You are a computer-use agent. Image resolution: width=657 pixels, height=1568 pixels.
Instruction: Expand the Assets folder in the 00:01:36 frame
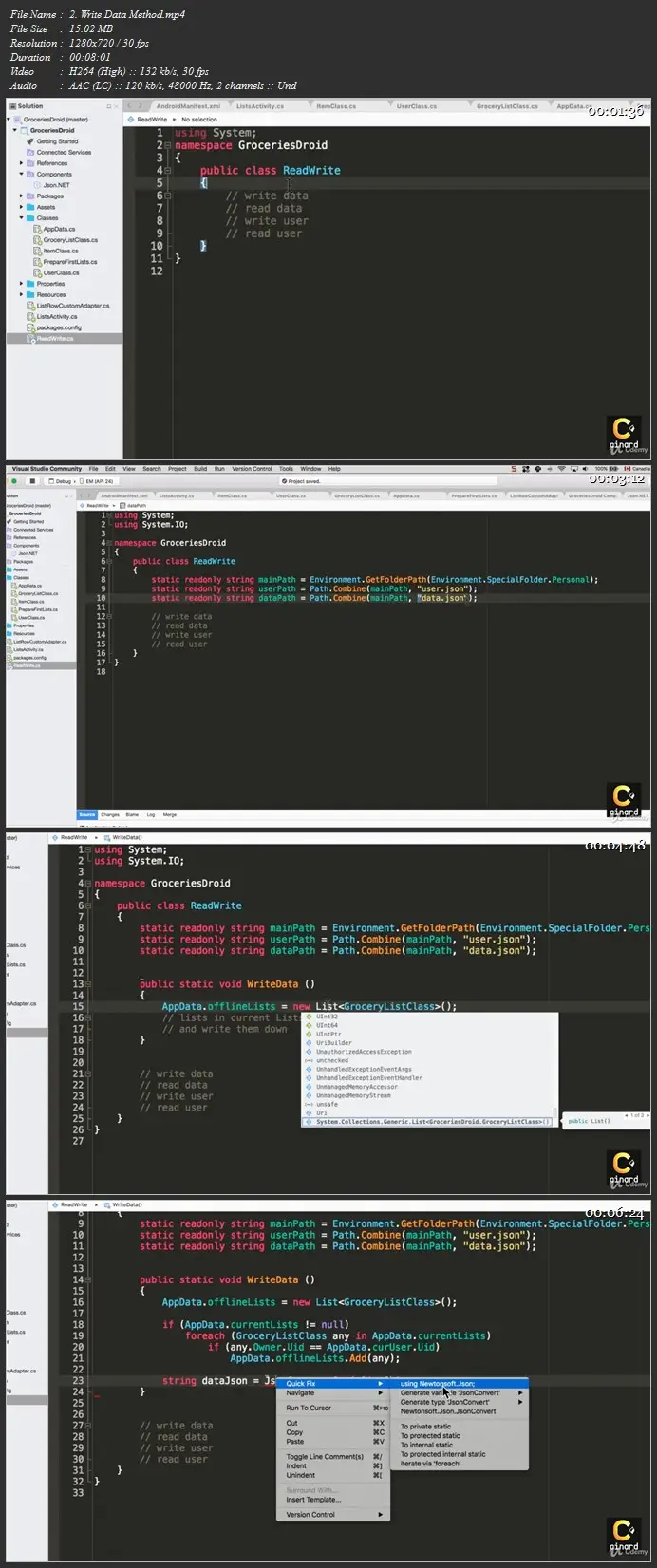coord(22,207)
